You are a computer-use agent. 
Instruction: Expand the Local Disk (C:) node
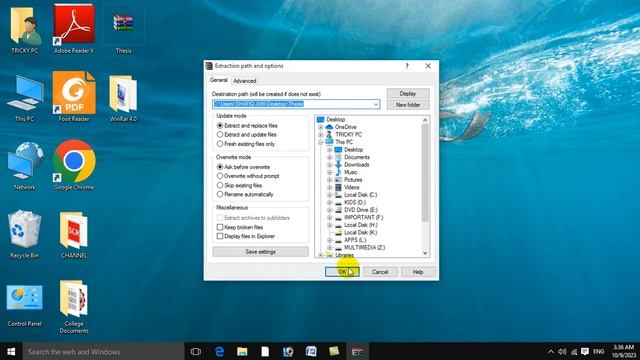tap(330, 195)
